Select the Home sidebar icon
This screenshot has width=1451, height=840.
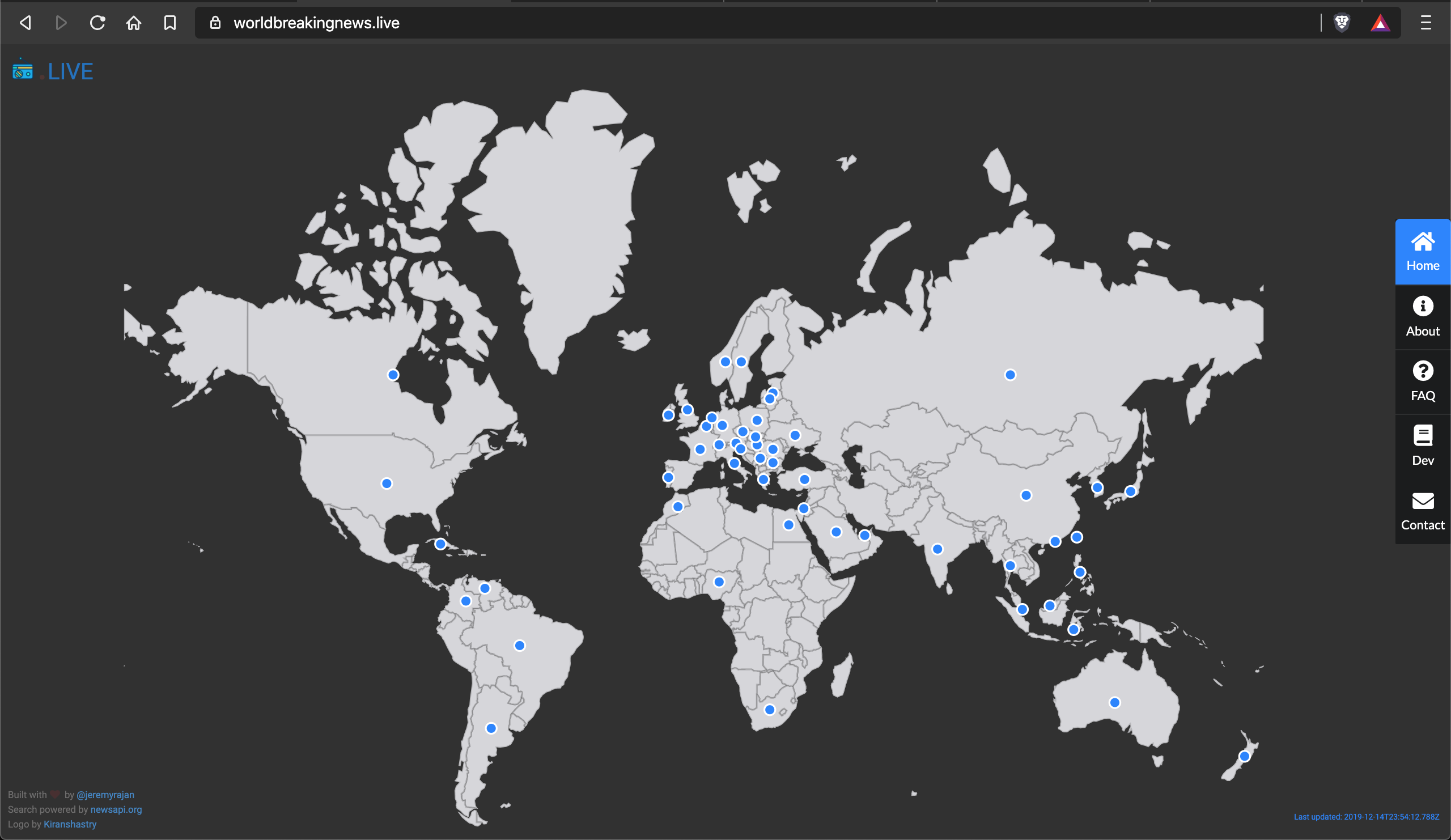click(1422, 251)
